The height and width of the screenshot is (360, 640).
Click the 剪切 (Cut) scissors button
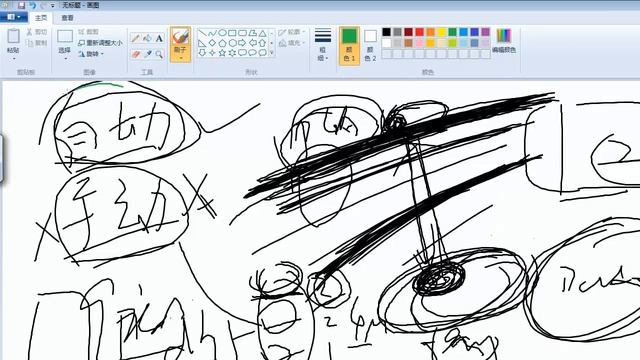tap(37, 31)
